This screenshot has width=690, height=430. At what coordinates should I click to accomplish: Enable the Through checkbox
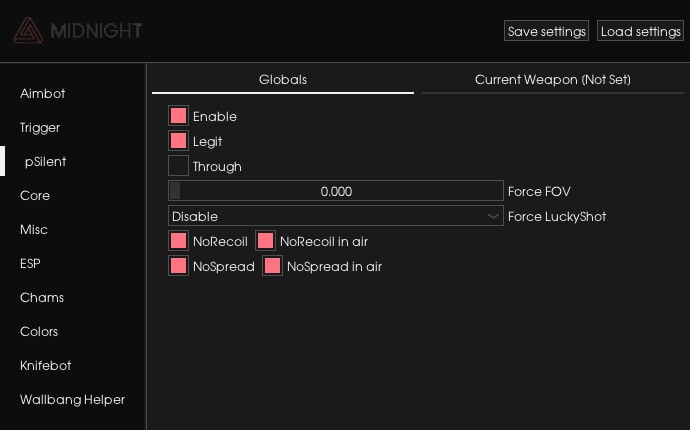(179, 166)
